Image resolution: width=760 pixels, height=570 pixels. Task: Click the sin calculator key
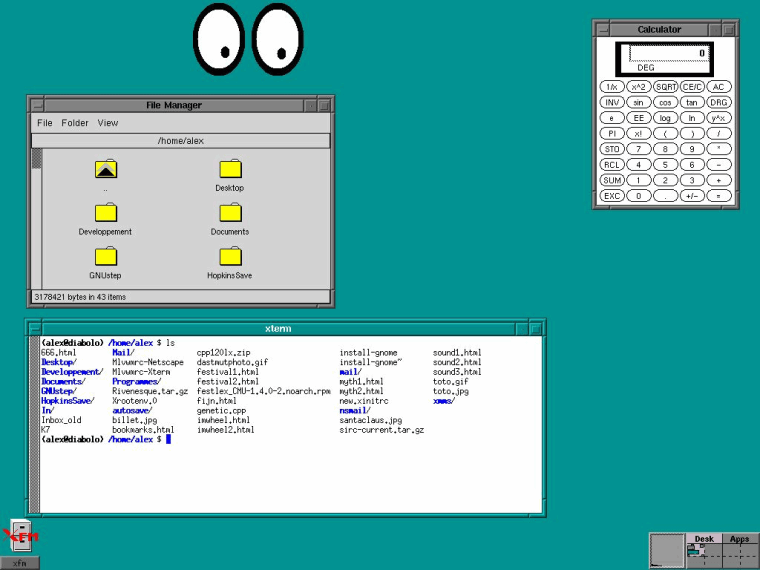coord(638,102)
